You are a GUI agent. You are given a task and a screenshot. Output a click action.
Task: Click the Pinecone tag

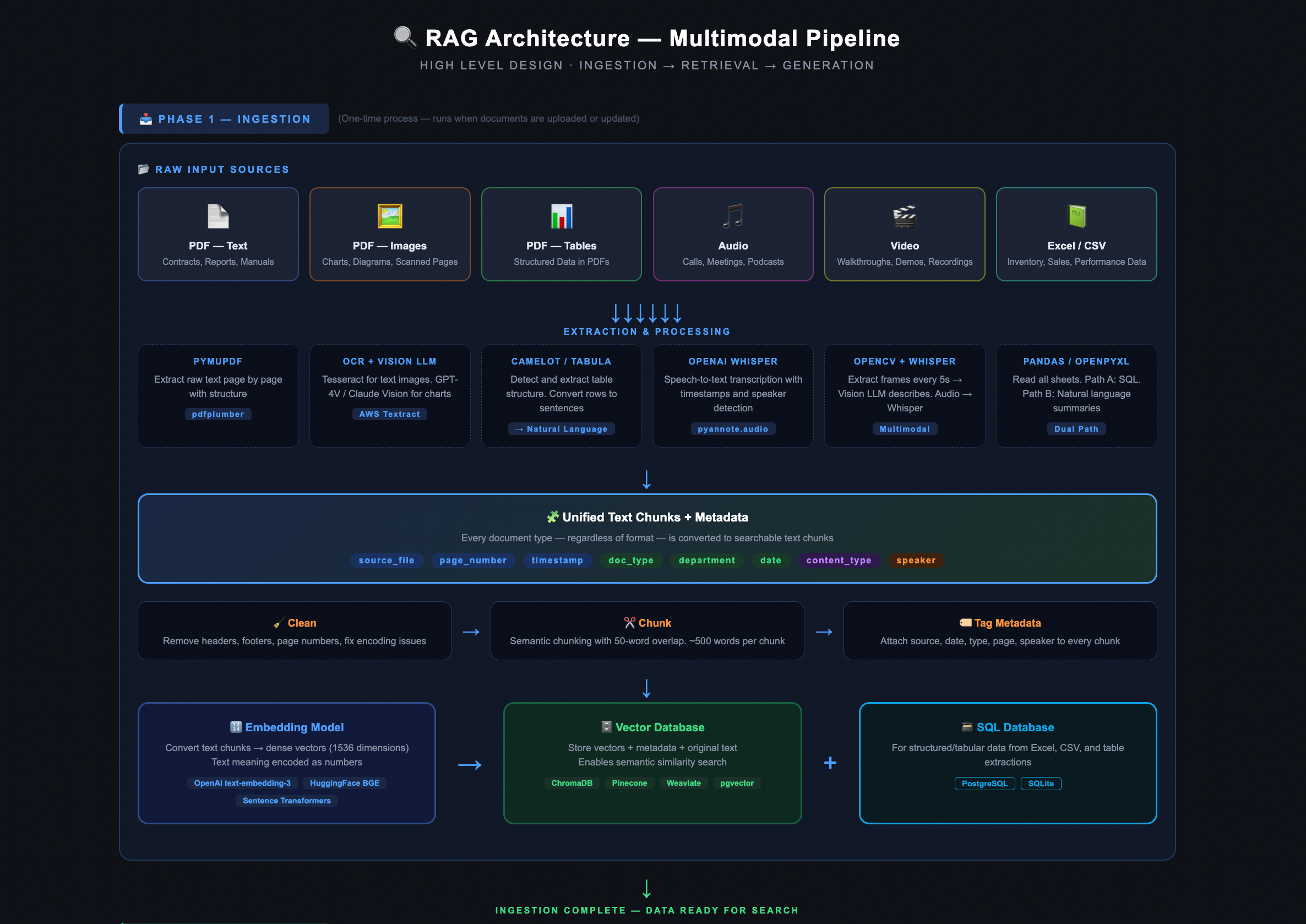[x=629, y=783]
